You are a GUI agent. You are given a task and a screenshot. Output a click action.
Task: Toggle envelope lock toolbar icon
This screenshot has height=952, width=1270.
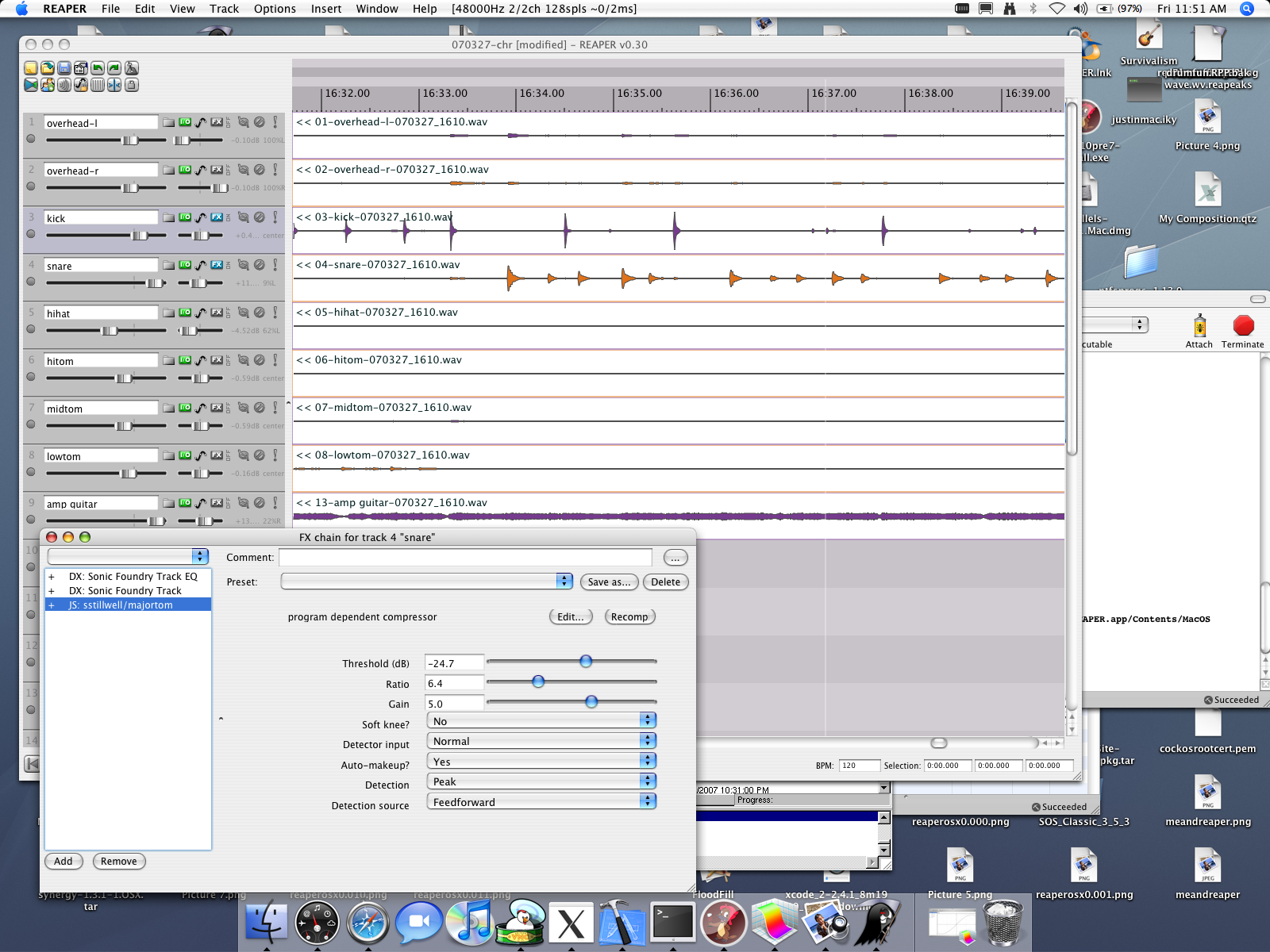(x=81, y=85)
